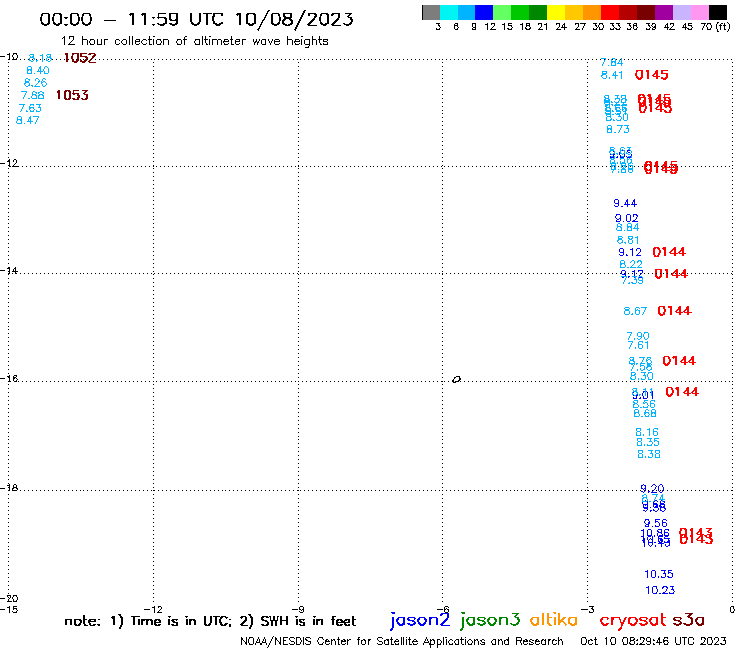Viewport: 740px width, 650px height.
Task: Select the dark blue swatch in the legend bar
Action: [x=484, y=12]
